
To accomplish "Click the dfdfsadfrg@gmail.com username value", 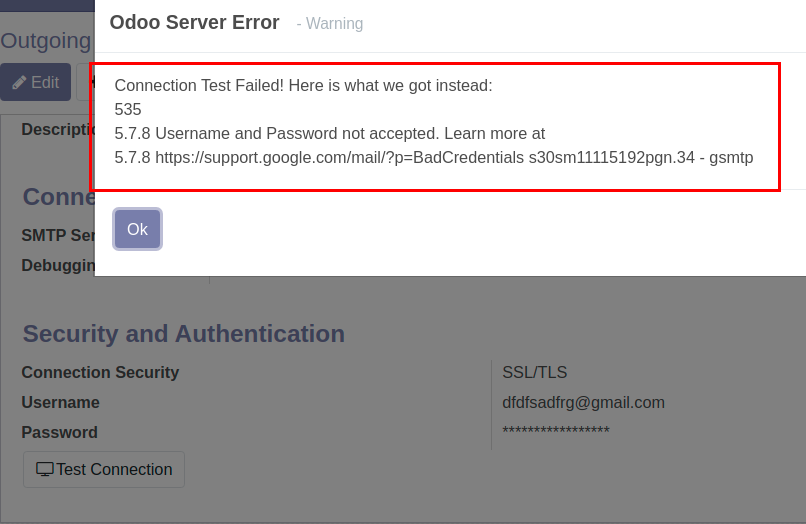I will (583, 402).
